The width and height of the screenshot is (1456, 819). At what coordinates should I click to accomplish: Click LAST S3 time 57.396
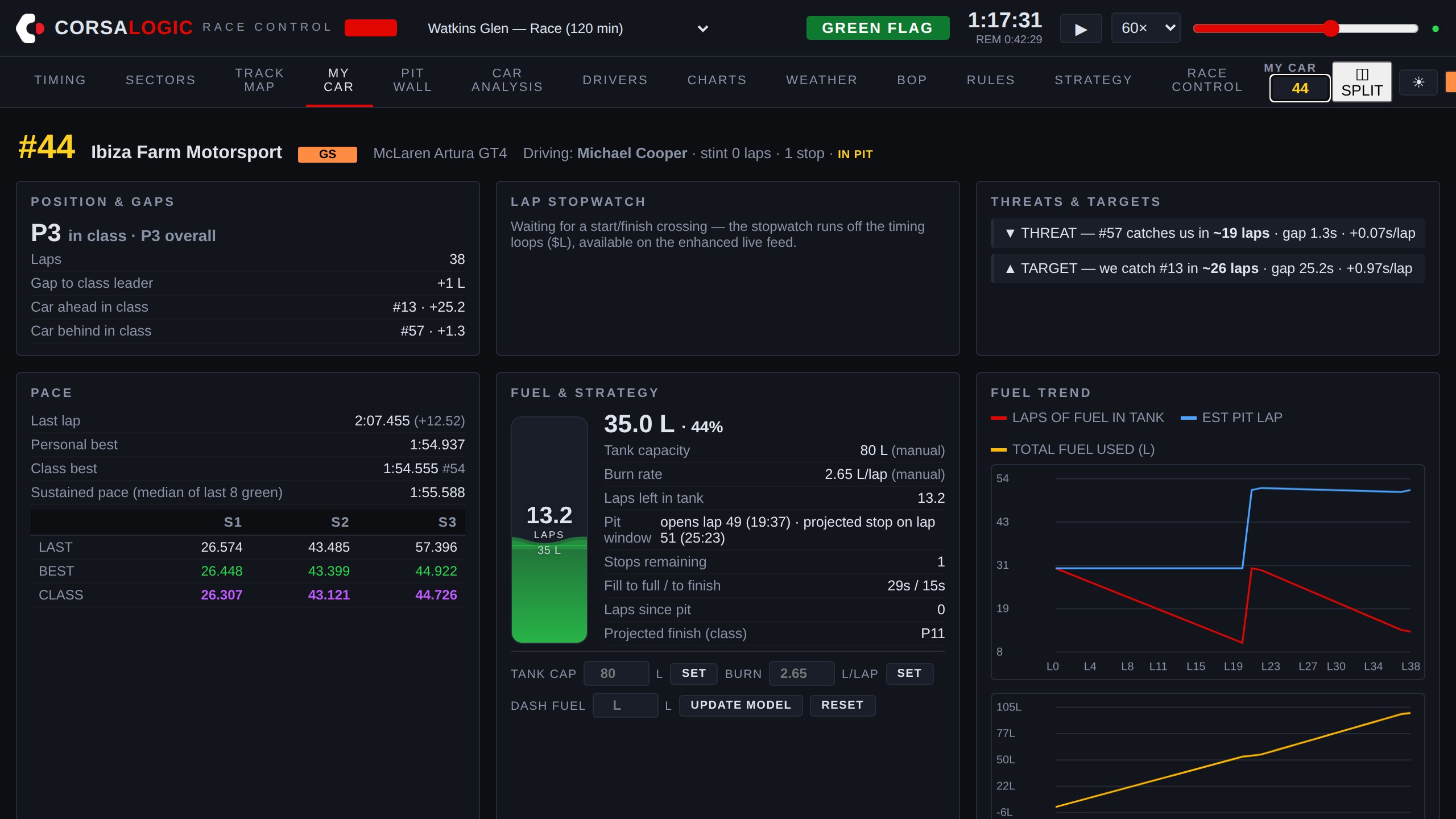[436, 547]
